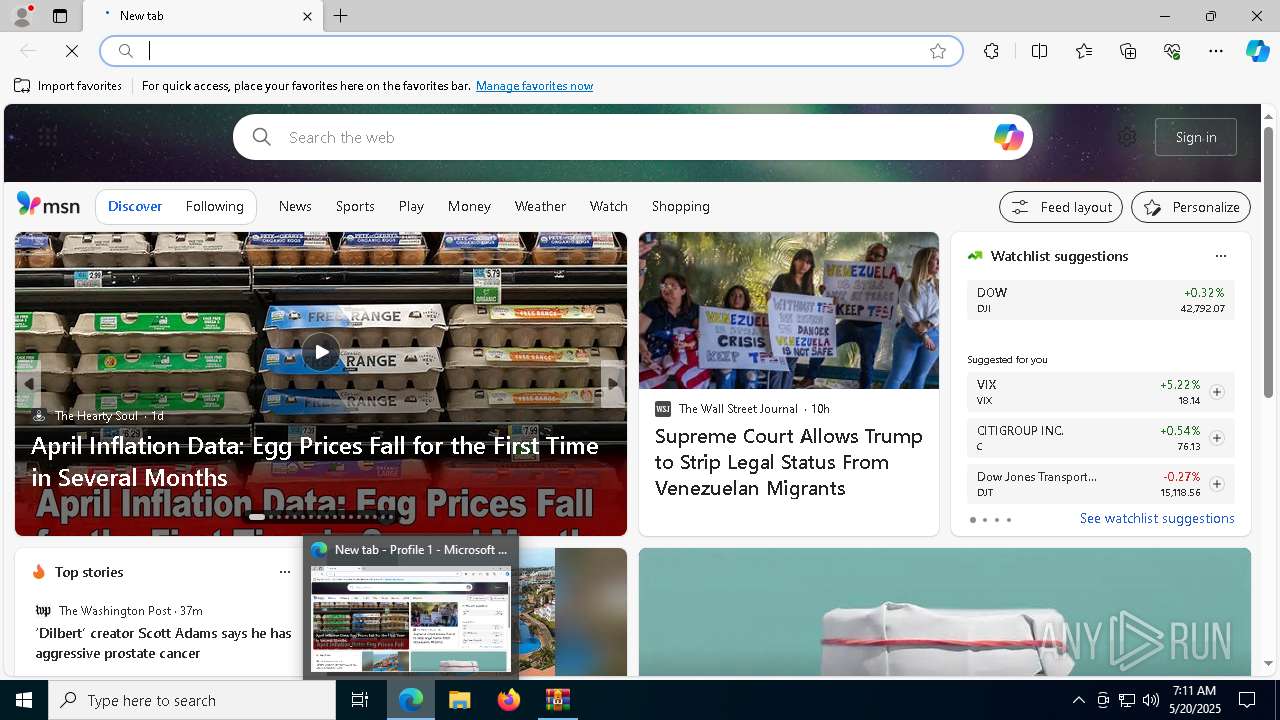
Task: Open Watchlist suggestions more options
Action: 1220,256
